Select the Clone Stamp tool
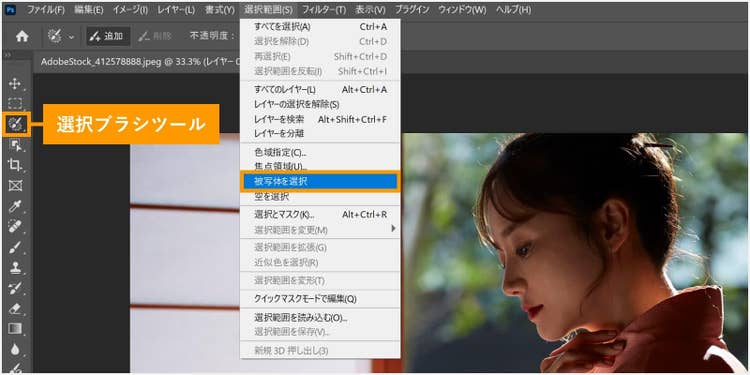Screen dimensions: 750x375 tap(15, 267)
